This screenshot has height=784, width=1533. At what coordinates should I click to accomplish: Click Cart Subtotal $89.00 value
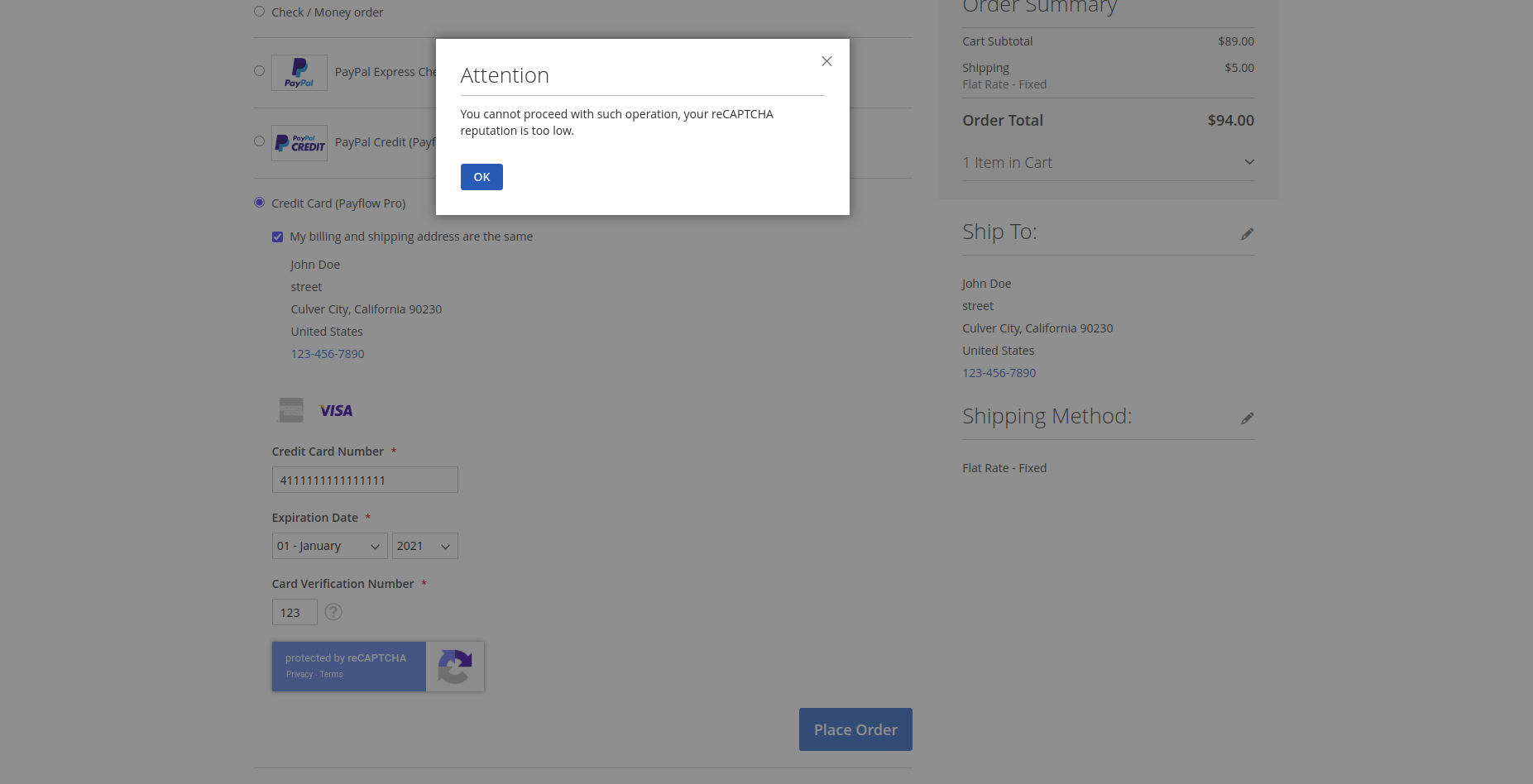pyautogui.click(x=1236, y=41)
